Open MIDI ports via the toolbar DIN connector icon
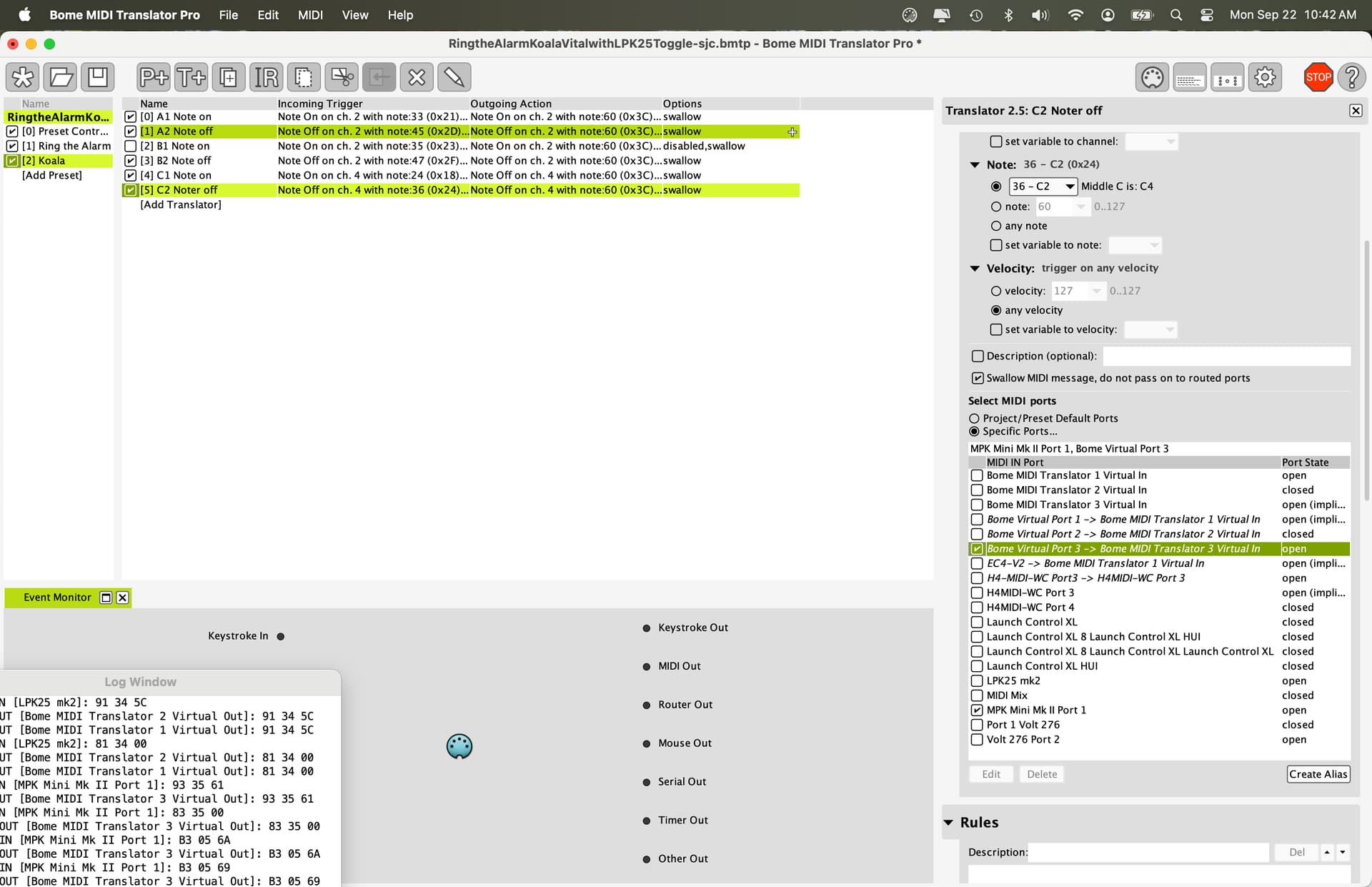 [x=1153, y=77]
